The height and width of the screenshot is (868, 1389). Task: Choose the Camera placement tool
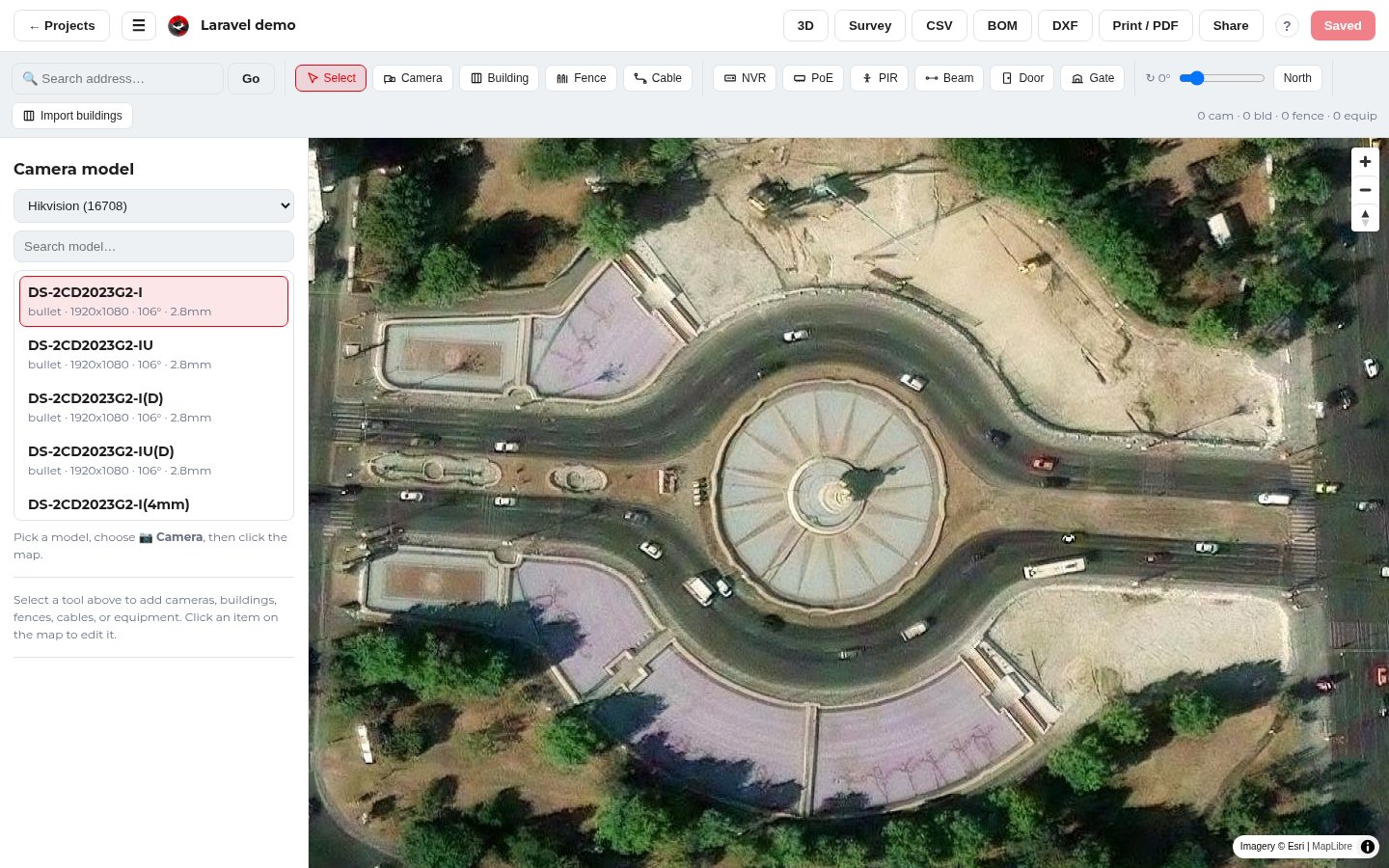413,78
